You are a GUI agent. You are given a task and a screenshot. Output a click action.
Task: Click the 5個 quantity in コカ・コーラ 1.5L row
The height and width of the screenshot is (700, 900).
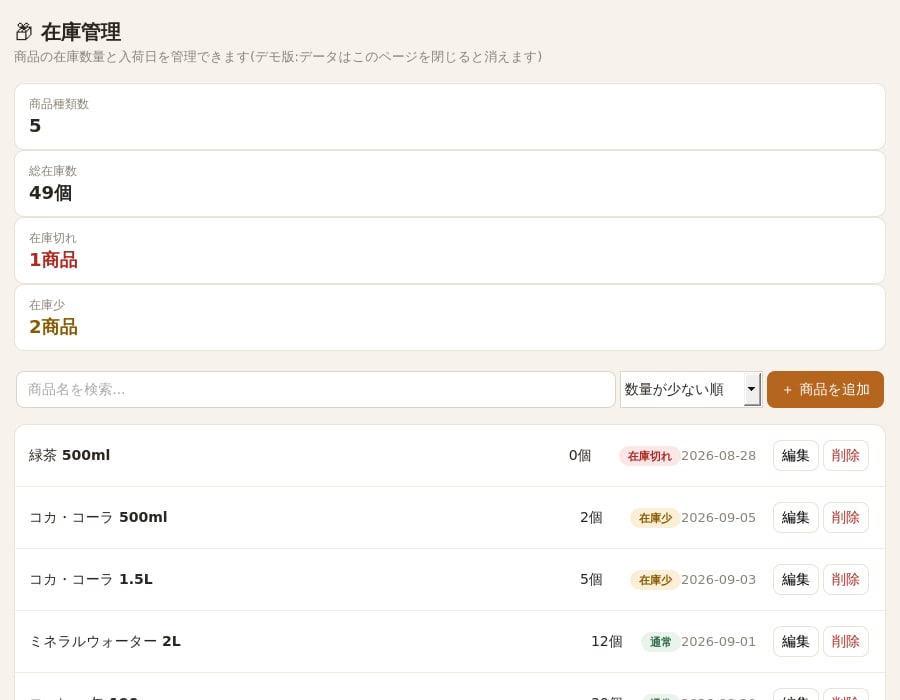pos(591,580)
